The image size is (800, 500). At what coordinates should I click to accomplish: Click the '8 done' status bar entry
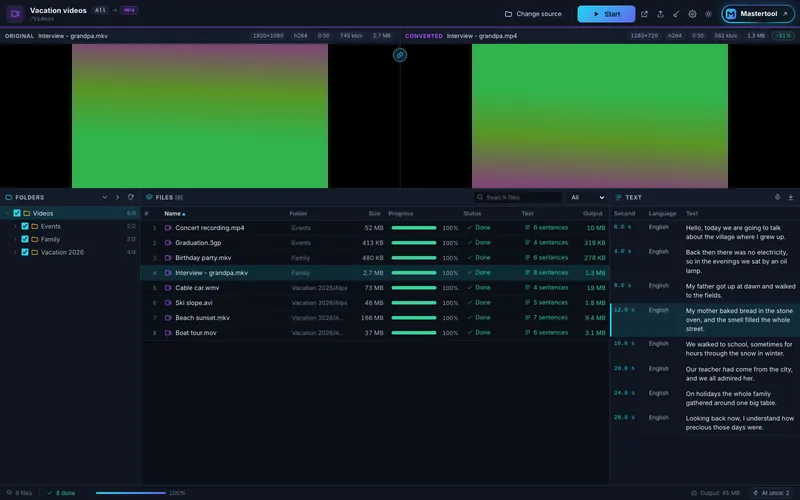61,493
